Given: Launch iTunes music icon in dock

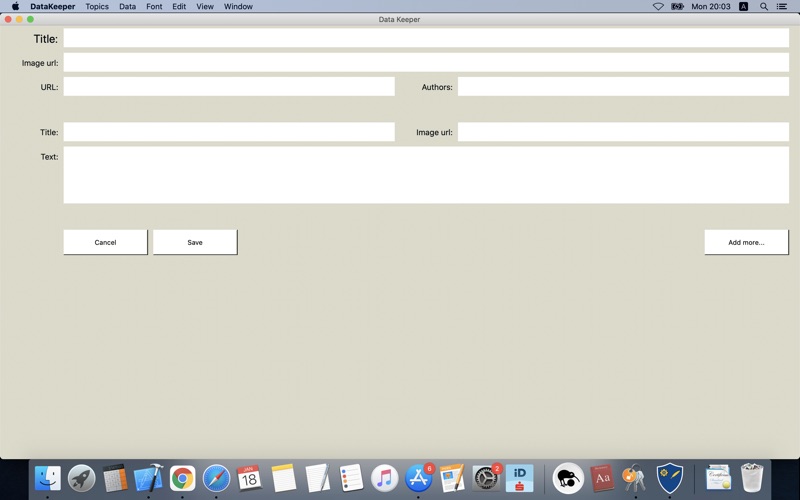Looking at the screenshot, I should coord(384,478).
